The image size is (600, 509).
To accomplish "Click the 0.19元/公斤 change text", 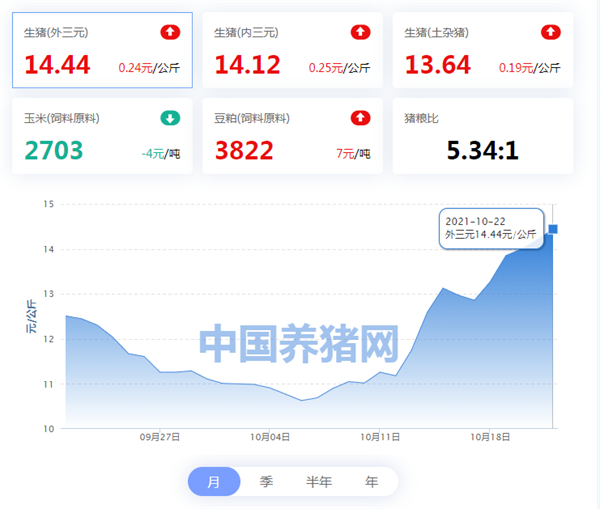I will [529, 68].
